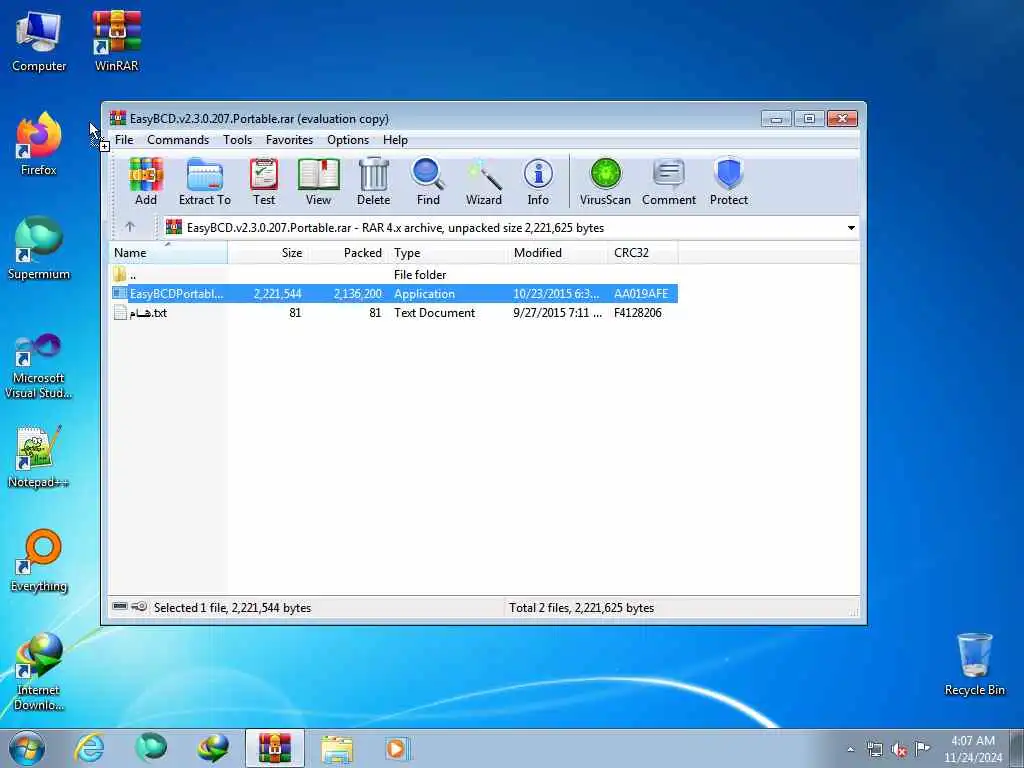
Task: Click the 'Total 2 files' status text
Action: pyautogui.click(x=581, y=608)
